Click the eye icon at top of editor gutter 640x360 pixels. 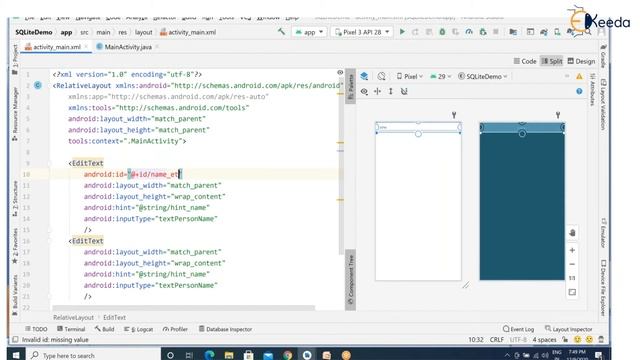[x=340, y=73]
